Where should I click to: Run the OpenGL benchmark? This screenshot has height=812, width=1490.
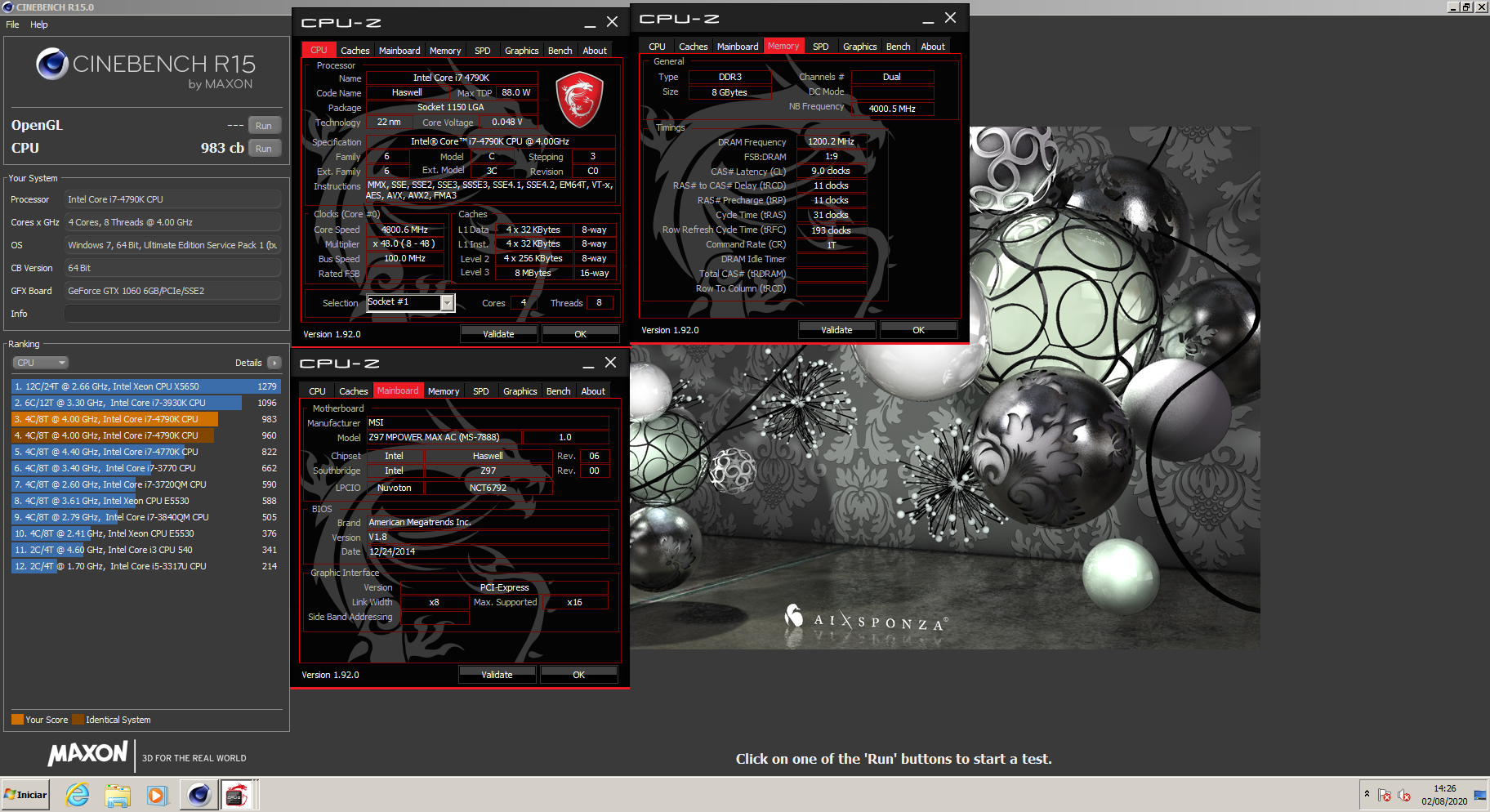264,126
